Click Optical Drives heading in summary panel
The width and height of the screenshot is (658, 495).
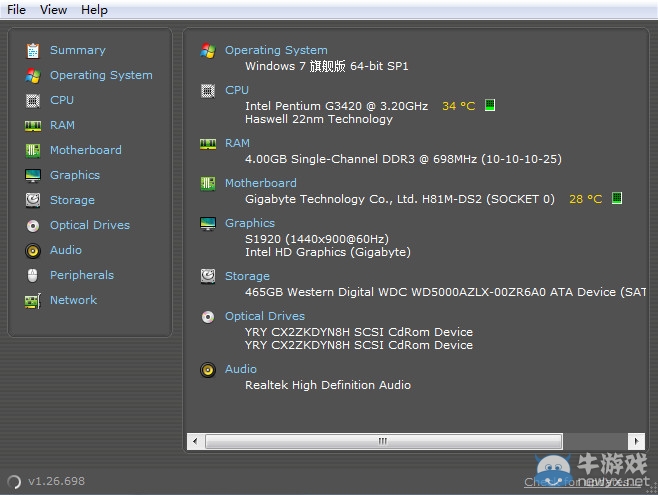point(265,316)
